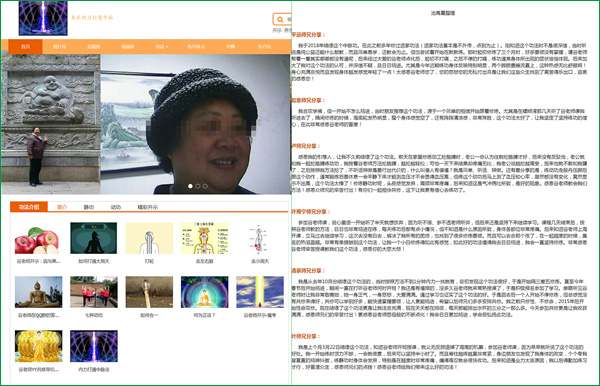
Task: Click the search input field in the header
Action: 288,20
